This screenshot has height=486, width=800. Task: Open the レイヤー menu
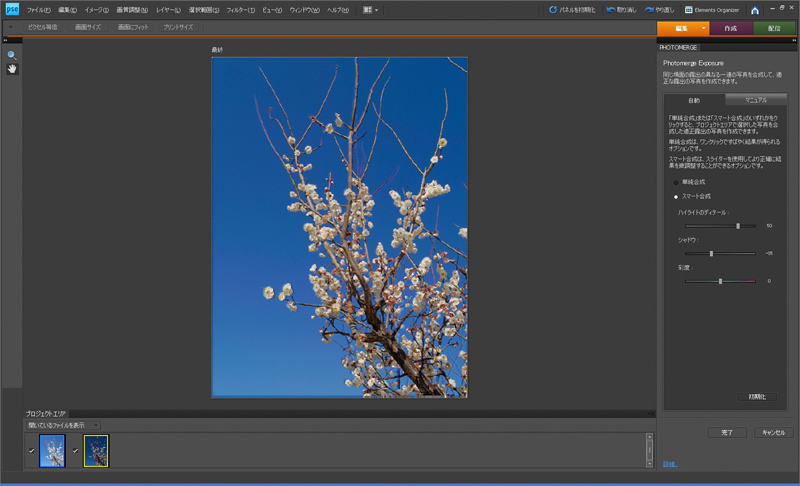(x=168, y=10)
